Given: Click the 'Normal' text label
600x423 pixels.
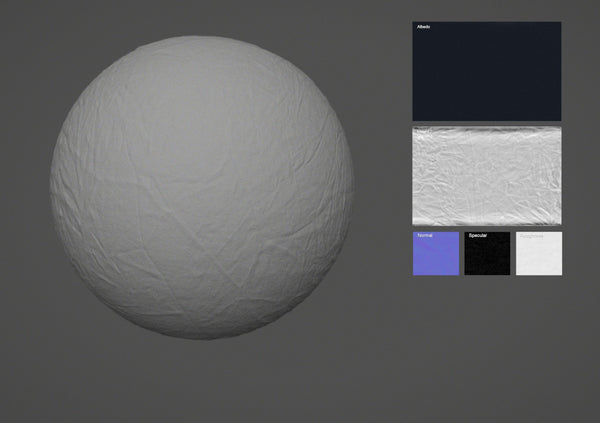Looking at the screenshot, I should tap(425, 236).
